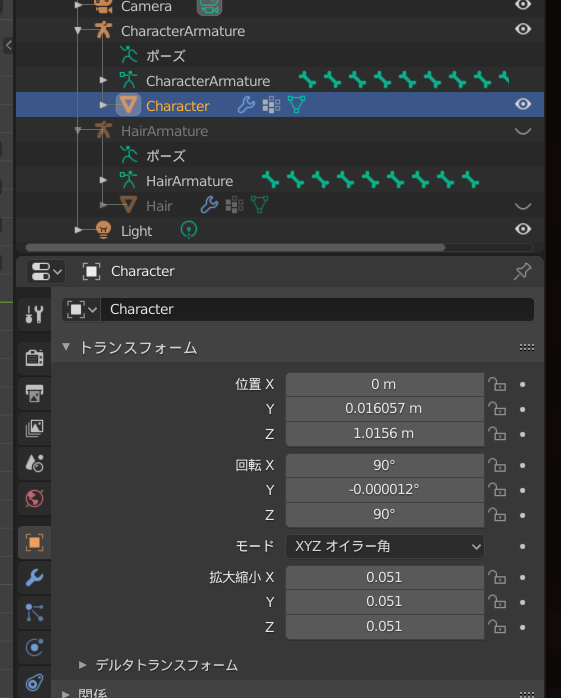Viewport: 561px width, 698px height.
Task: Open the Physics properties tab
Action: tap(34, 648)
